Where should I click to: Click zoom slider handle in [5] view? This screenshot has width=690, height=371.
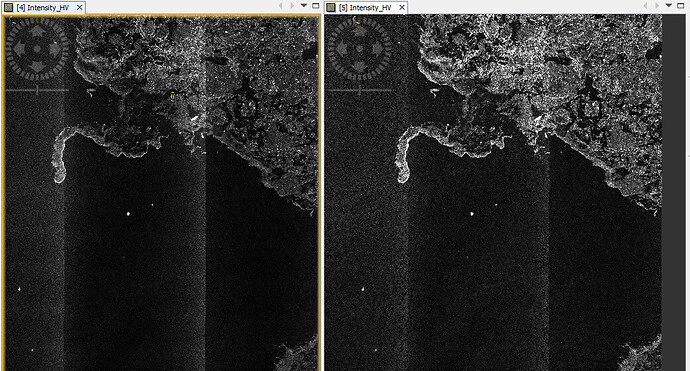(x=360, y=90)
